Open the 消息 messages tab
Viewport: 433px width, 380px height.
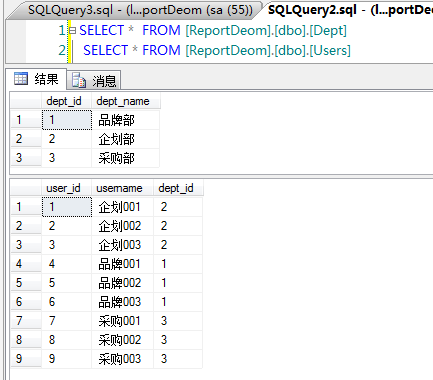coord(94,81)
